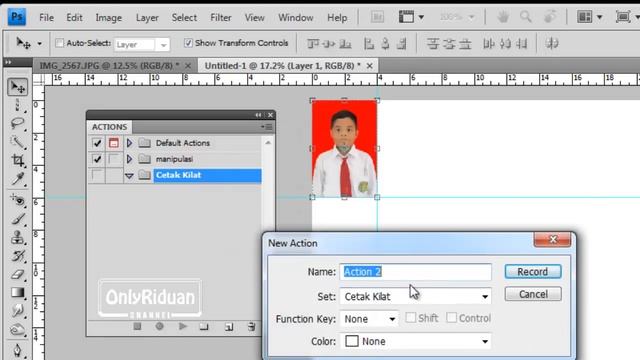
Task: Open the Image menu
Action: (109, 18)
